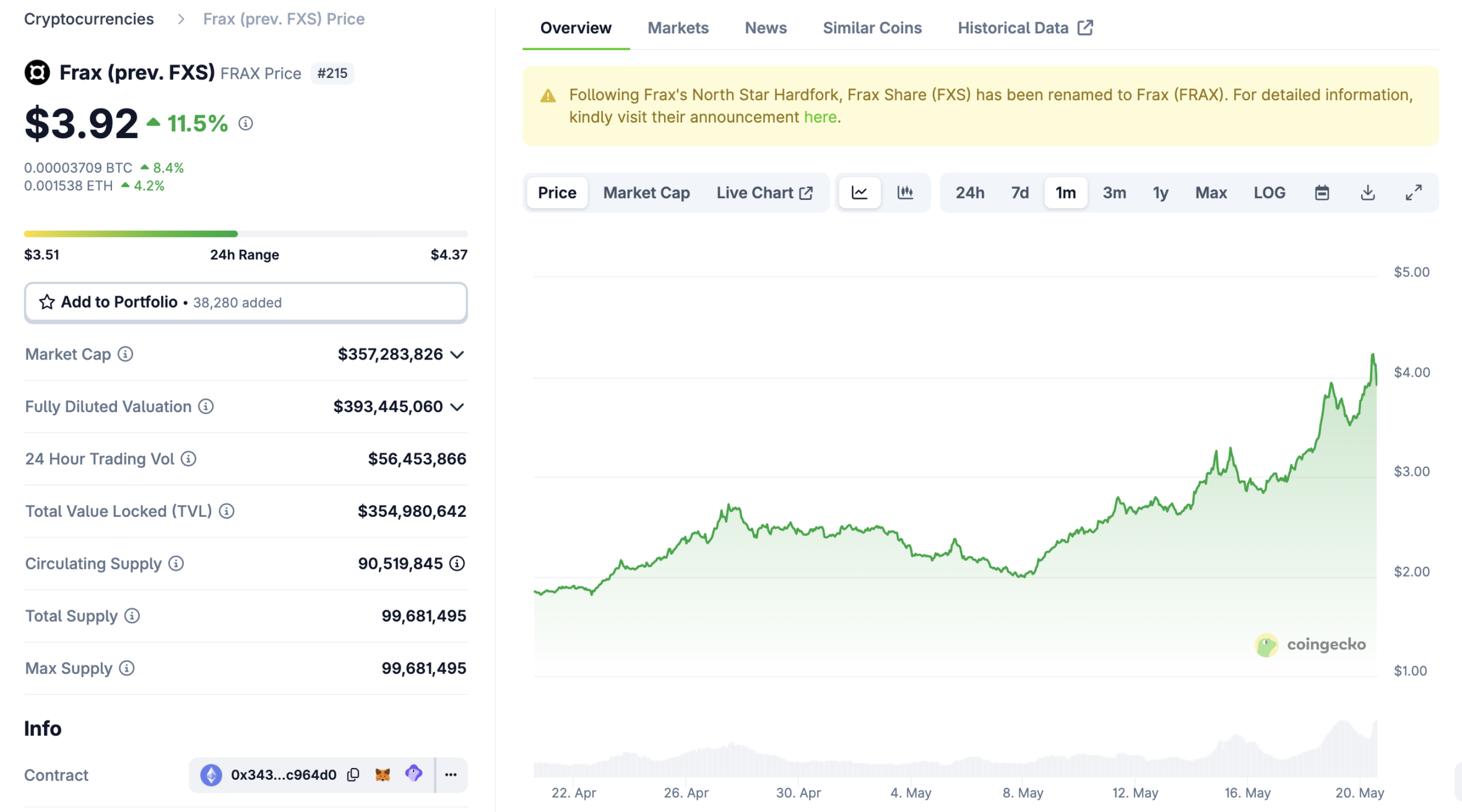Download the chart data
The width and height of the screenshot is (1462, 812).
(1368, 192)
